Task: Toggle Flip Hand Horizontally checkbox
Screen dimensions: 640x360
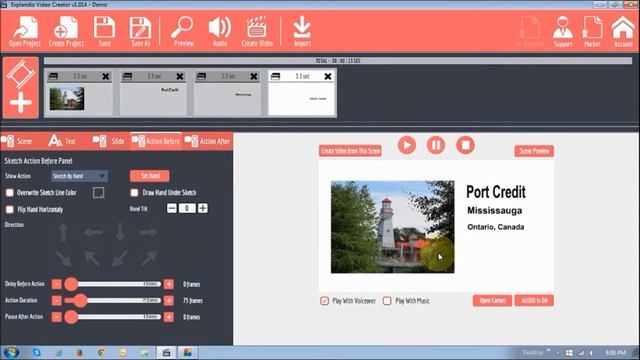Action: pos(10,209)
